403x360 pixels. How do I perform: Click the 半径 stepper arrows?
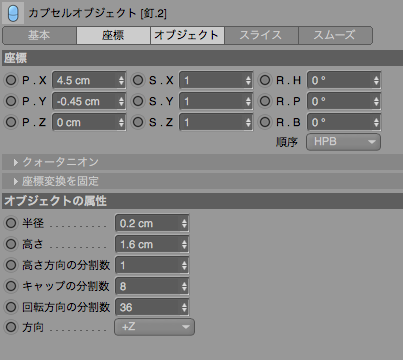(x=184, y=223)
